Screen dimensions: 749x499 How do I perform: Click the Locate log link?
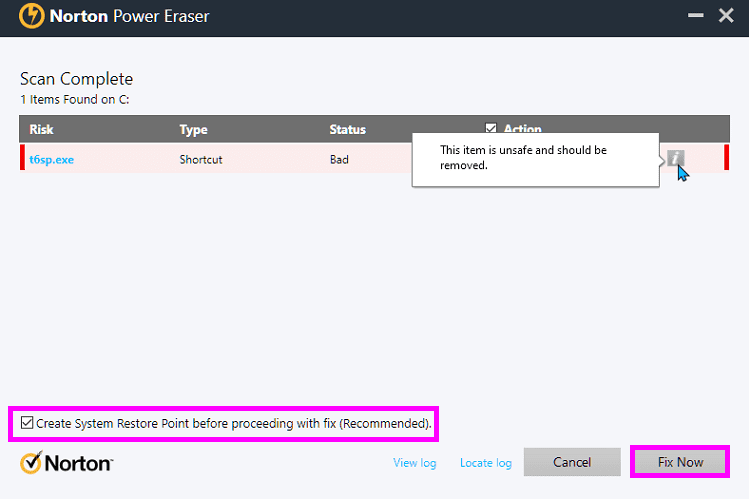click(x=486, y=463)
